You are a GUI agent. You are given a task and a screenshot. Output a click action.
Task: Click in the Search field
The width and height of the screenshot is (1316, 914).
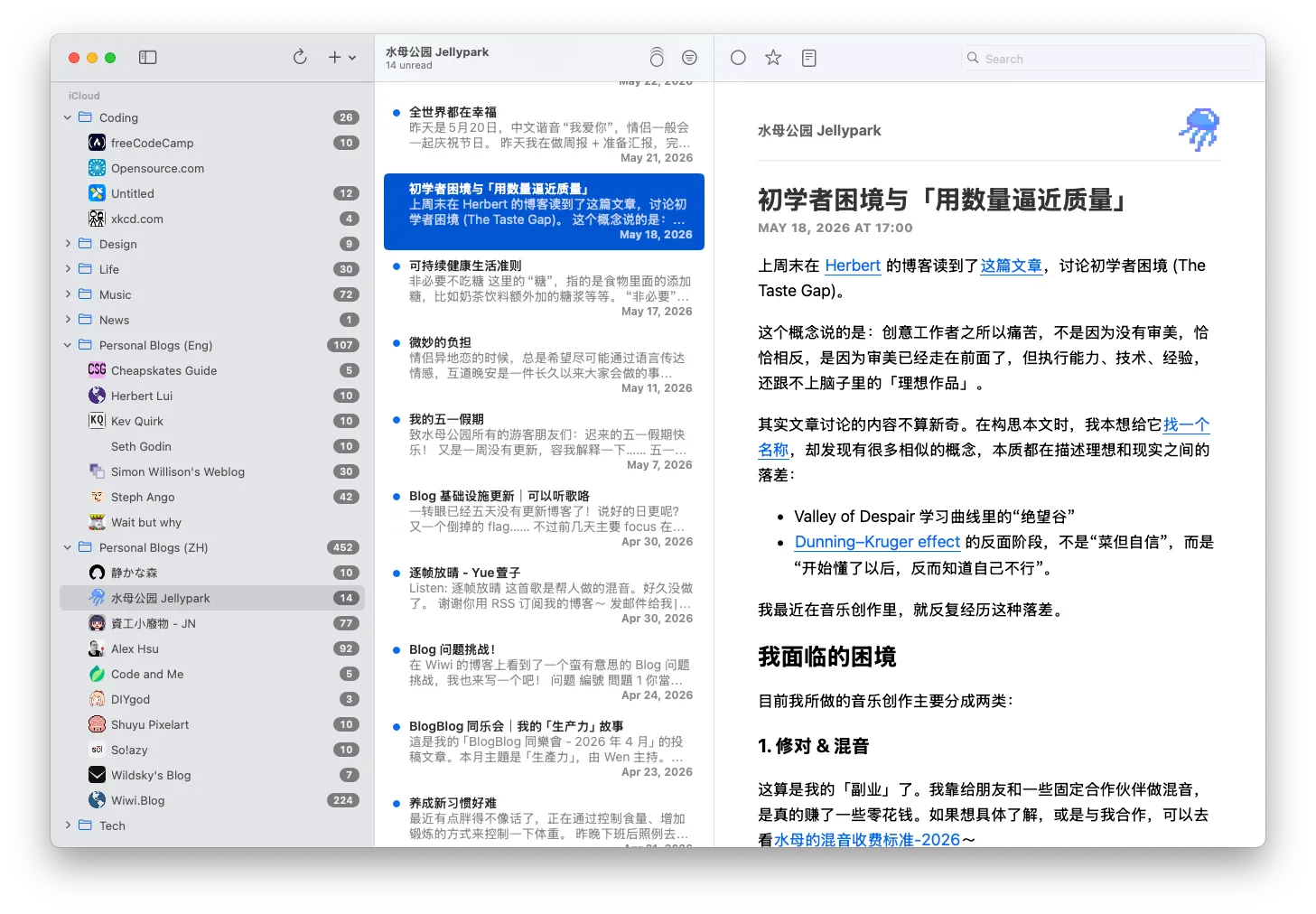click(x=1107, y=59)
